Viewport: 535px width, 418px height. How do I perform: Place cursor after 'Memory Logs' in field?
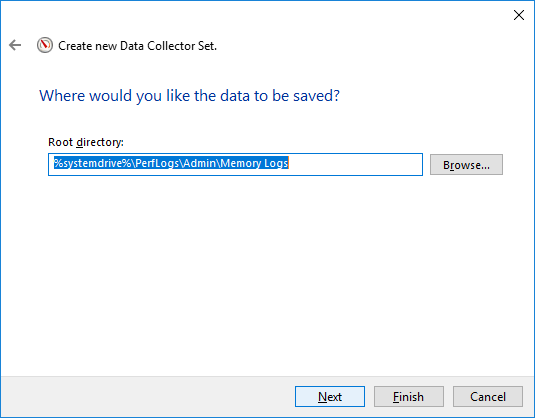tap(289, 163)
